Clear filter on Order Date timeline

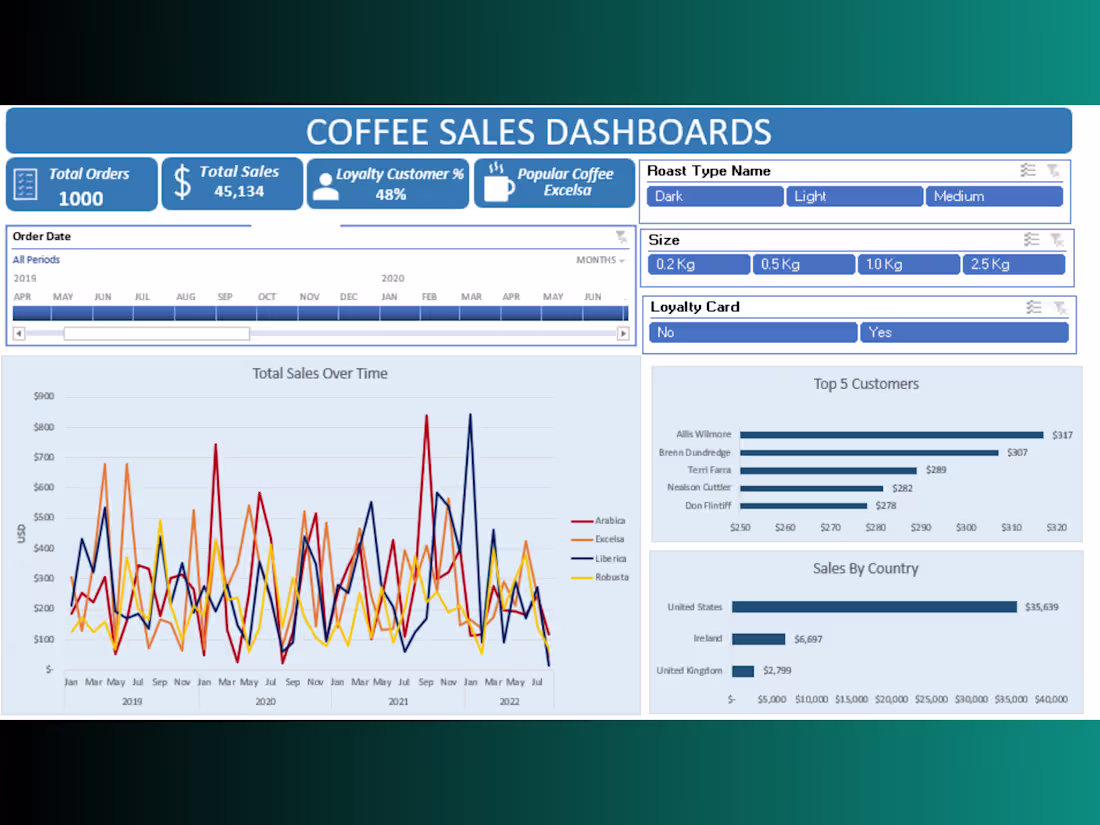[x=622, y=236]
